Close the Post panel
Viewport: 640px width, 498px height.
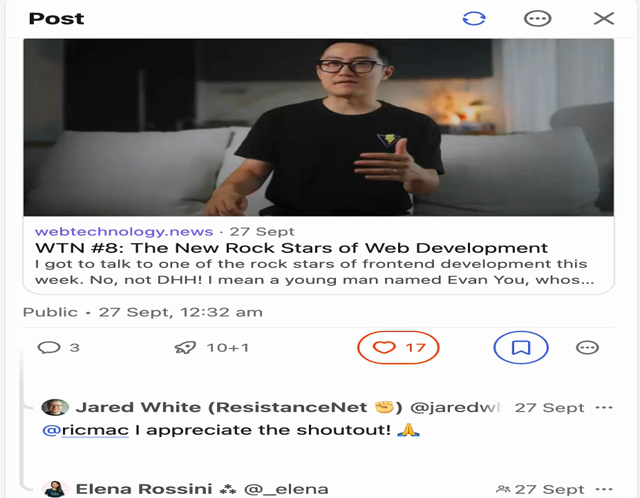(x=604, y=18)
